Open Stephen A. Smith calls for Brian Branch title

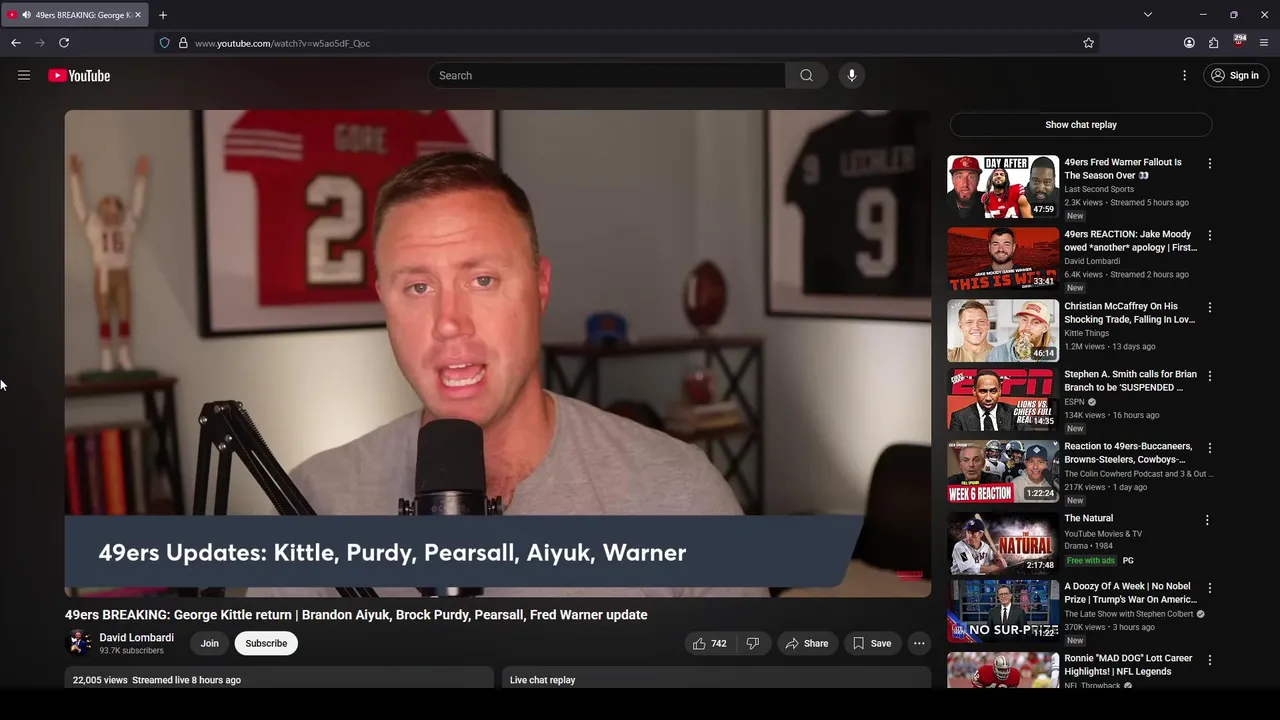click(1130, 381)
